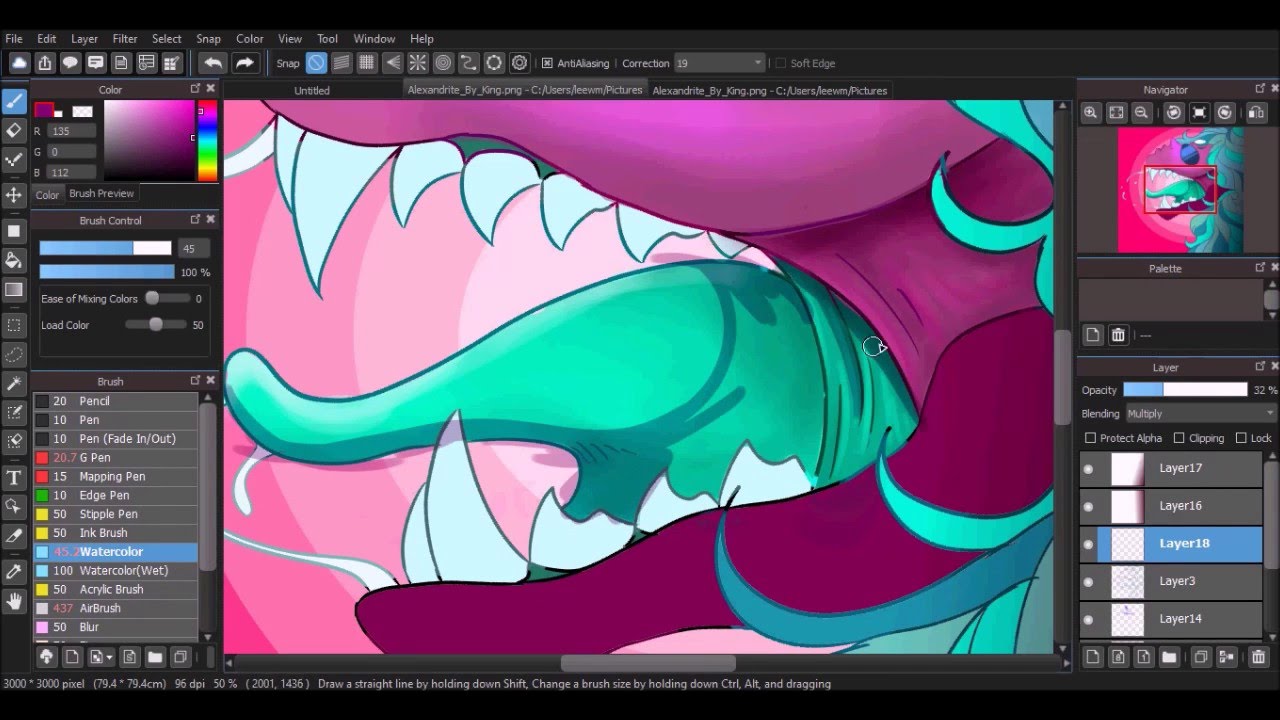This screenshot has width=1280, height=720.
Task: Switch to the Untitled document tab
Action: tap(312, 90)
